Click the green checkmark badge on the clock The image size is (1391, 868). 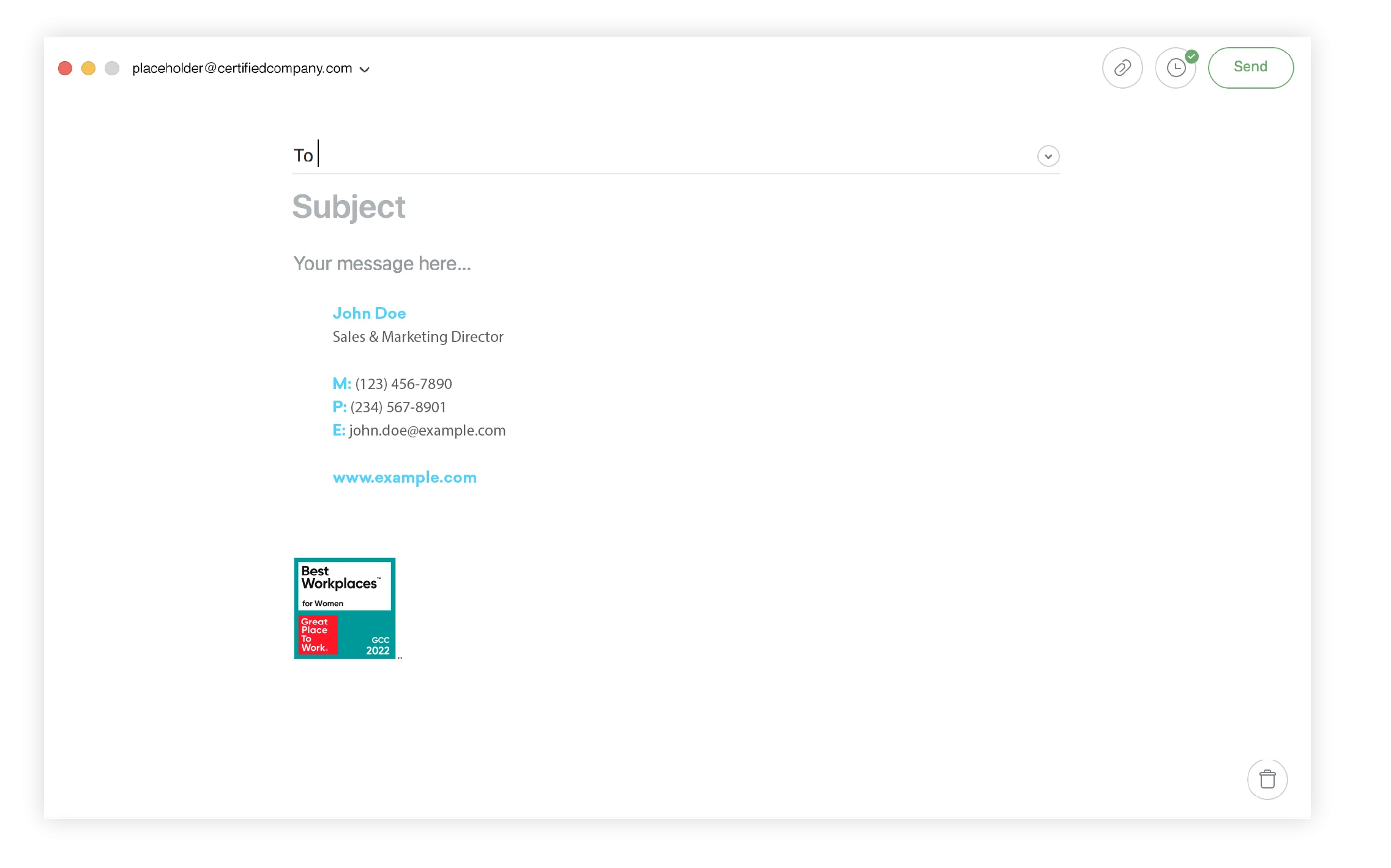(x=1192, y=55)
